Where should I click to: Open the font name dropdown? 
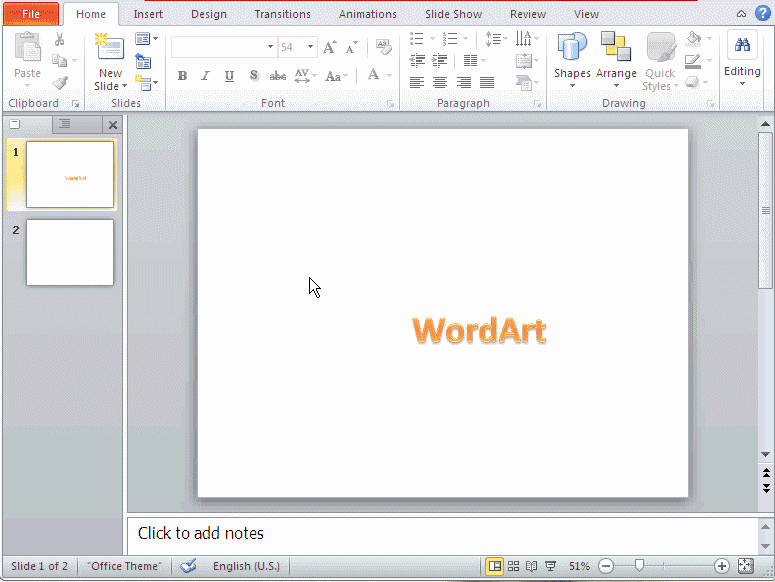(x=270, y=47)
